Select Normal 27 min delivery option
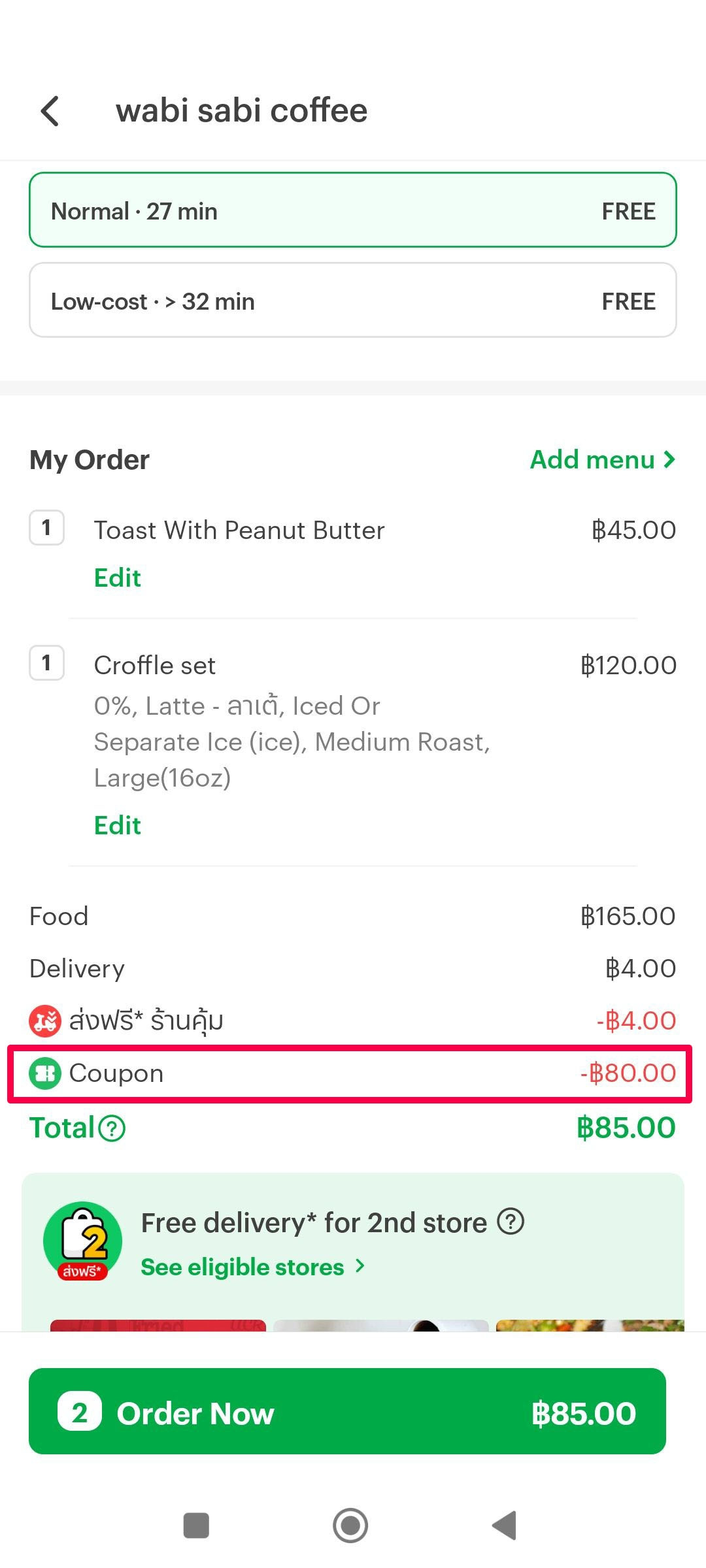The height and width of the screenshot is (1568, 706). click(x=353, y=210)
